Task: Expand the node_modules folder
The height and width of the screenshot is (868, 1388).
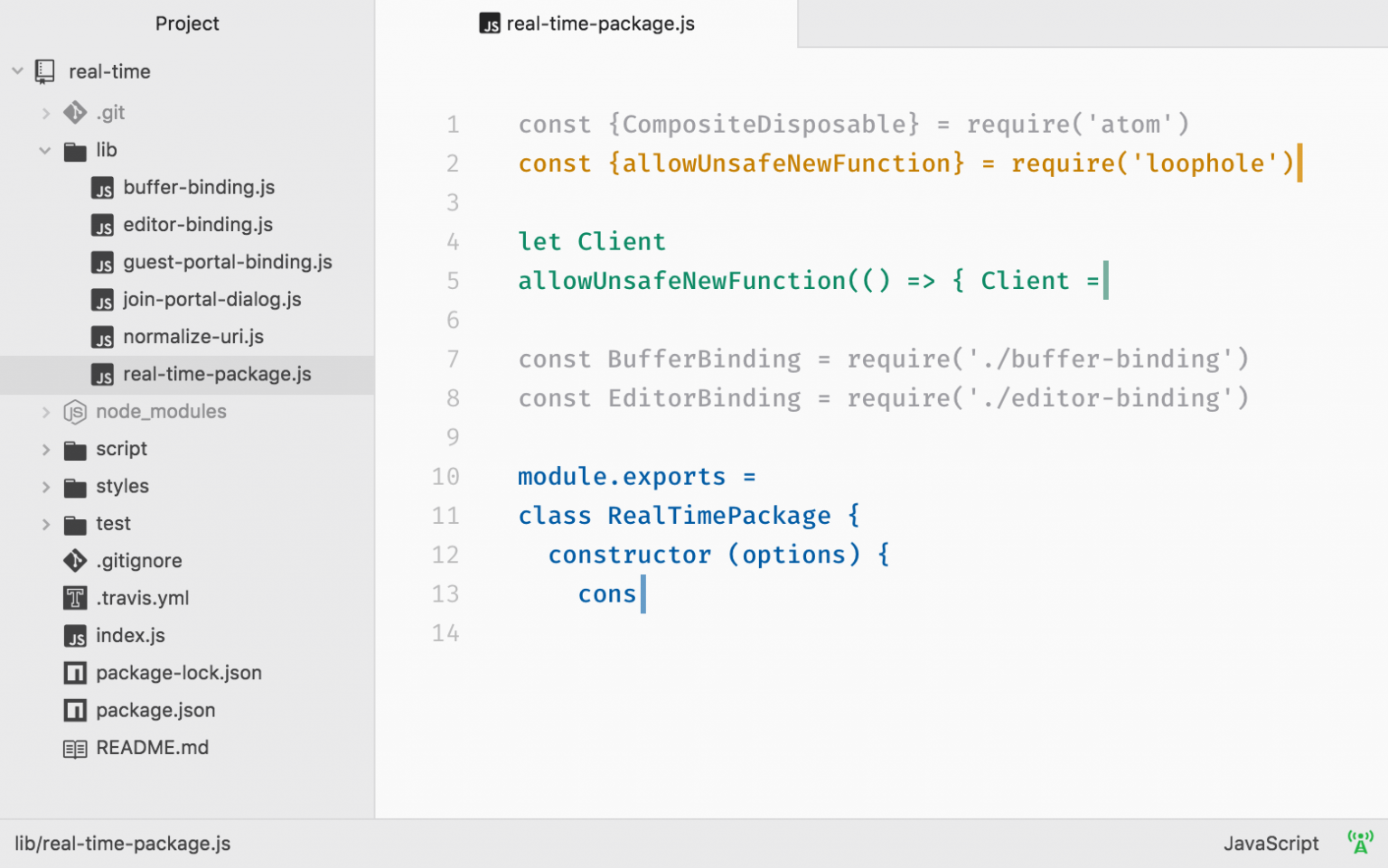Action: (46, 412)
